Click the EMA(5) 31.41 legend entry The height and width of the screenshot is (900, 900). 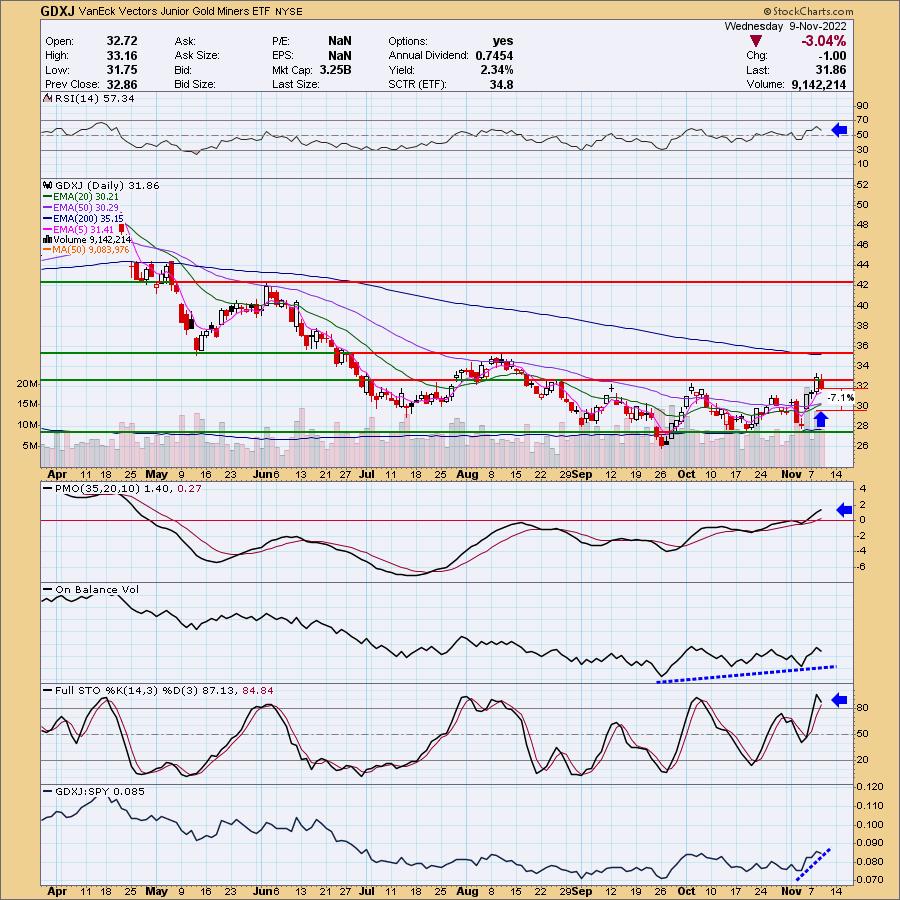(x=83, y=229)
